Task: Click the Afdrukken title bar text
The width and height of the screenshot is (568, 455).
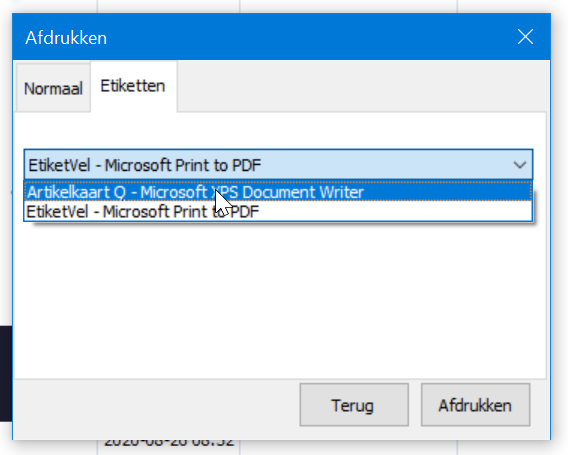Action: (x=66, y=38)
